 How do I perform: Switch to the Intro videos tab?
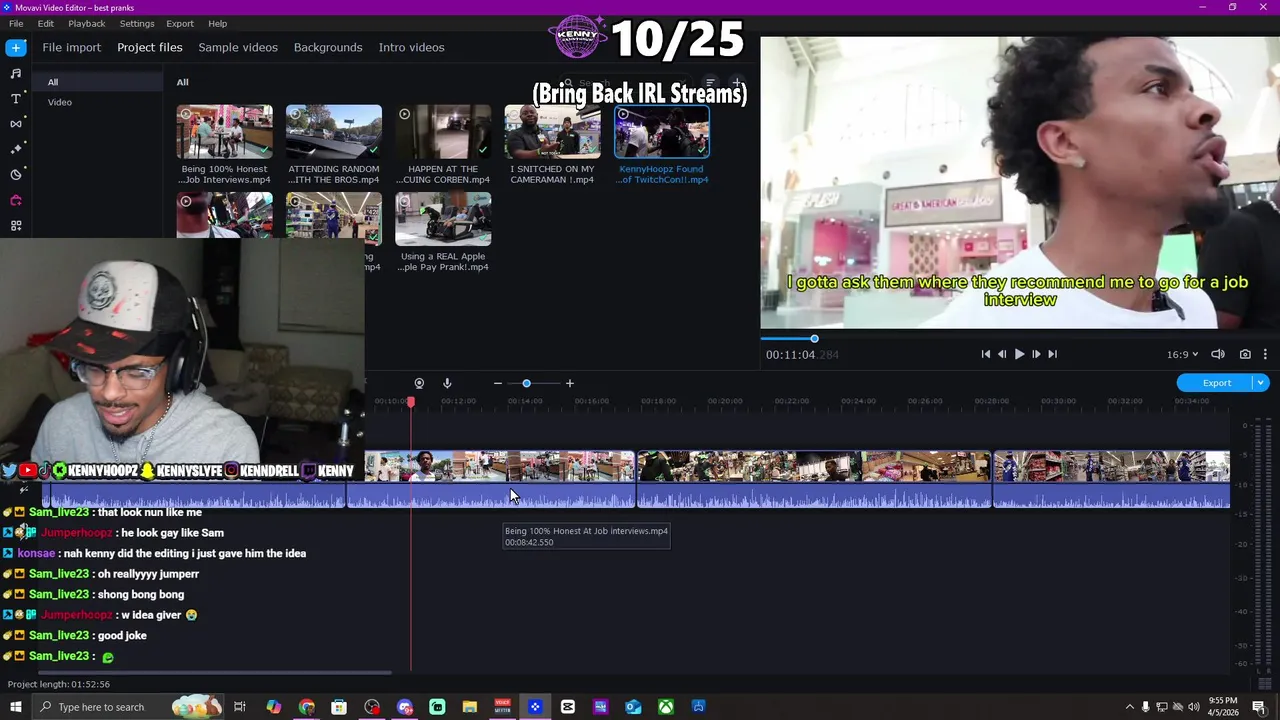[x=411, y=47]
